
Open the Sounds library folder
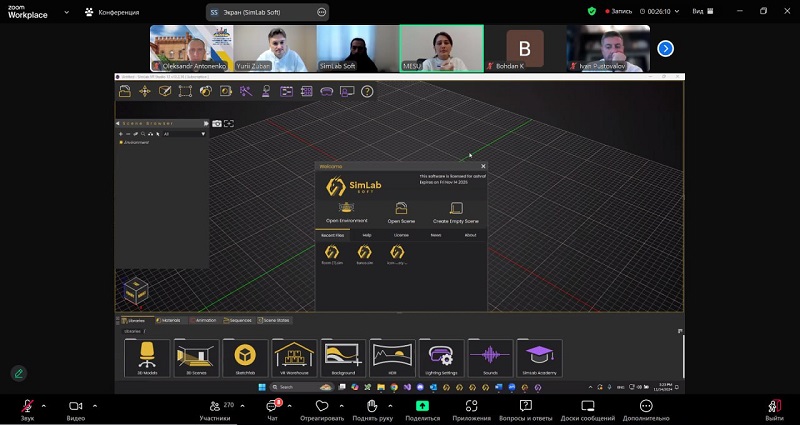(x=490, y=358)
